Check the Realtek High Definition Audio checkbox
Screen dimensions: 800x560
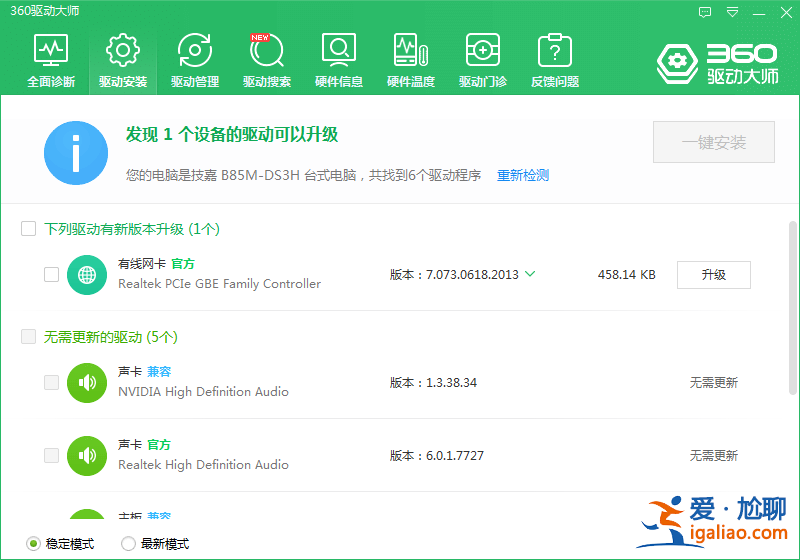coord(52,455)
